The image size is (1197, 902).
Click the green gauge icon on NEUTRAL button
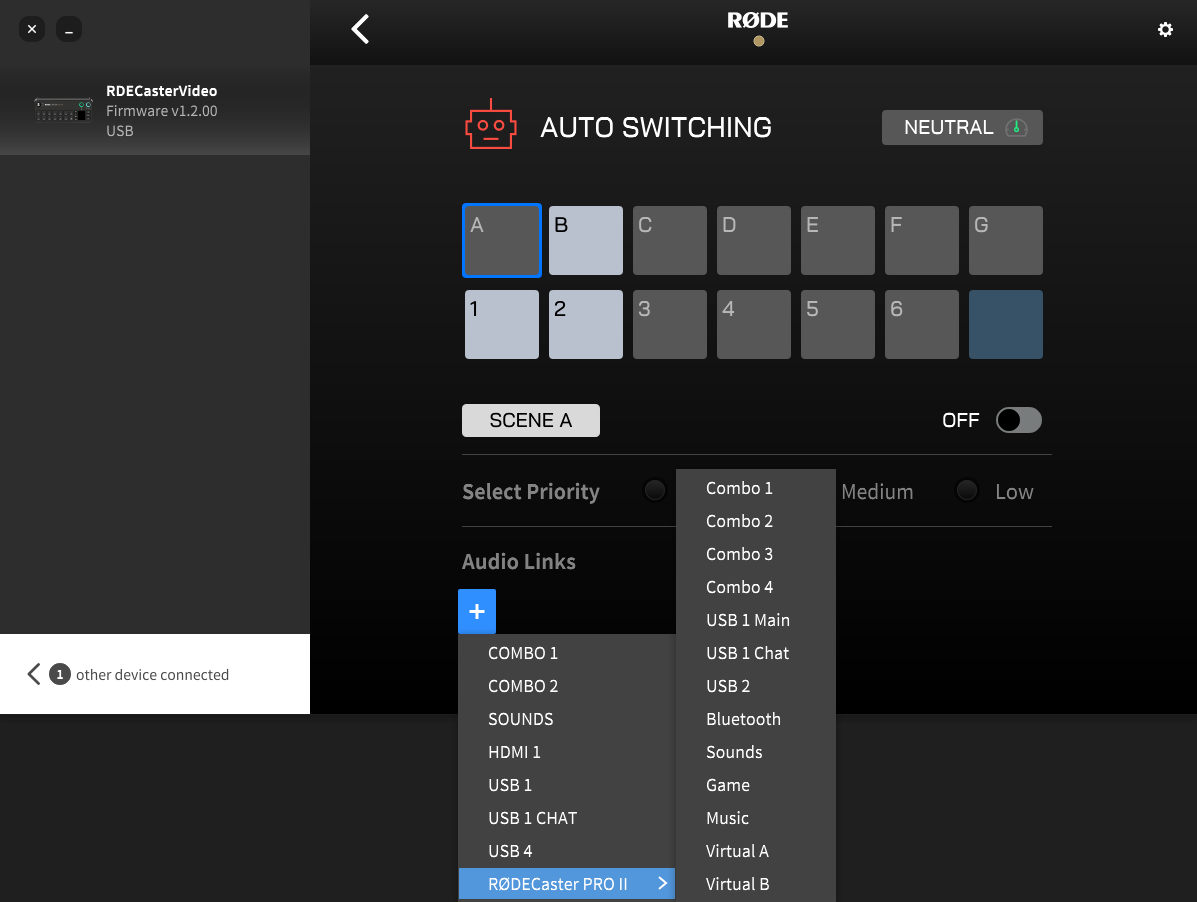(x=1016, y=128)
